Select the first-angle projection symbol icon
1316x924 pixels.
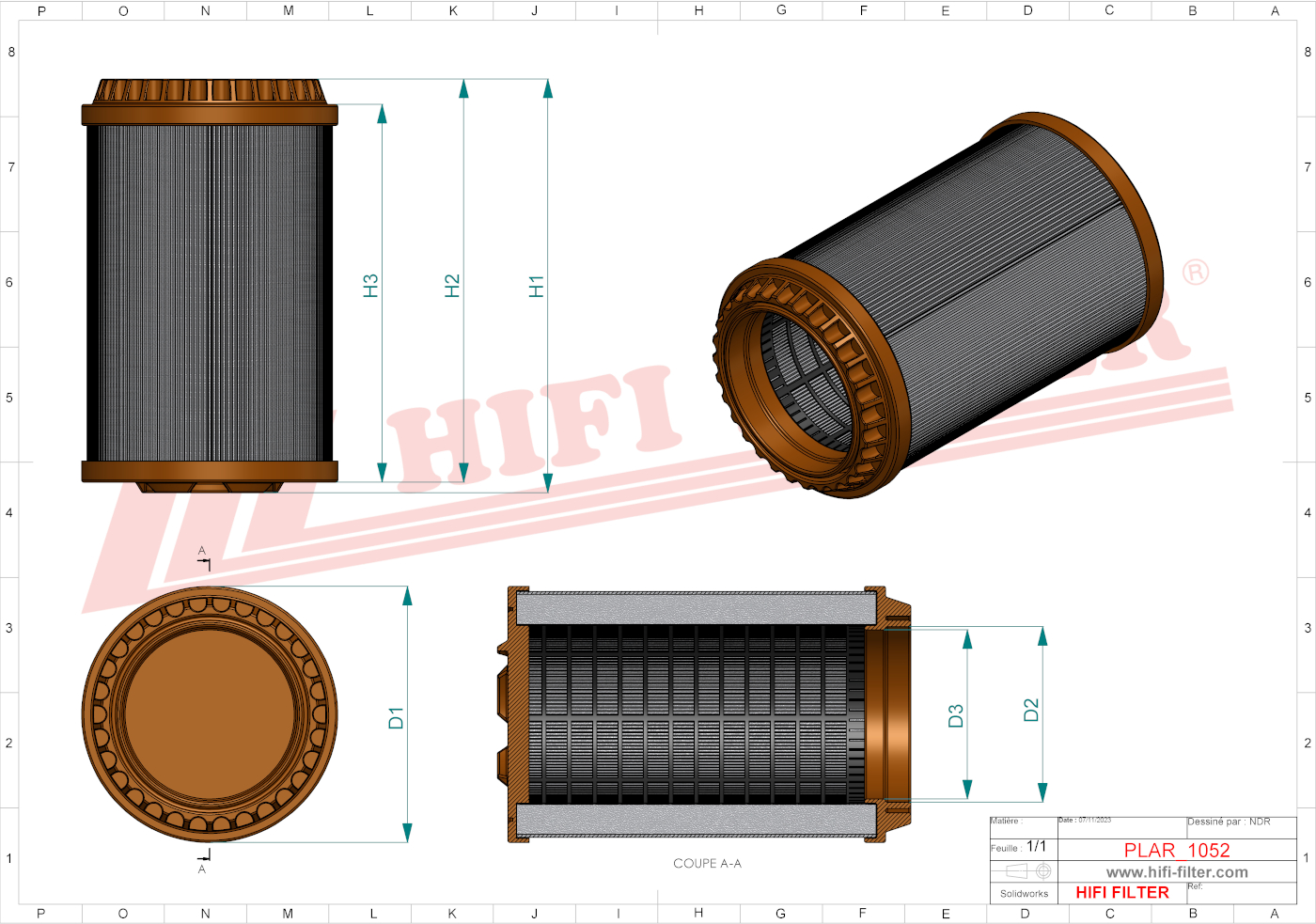tap(1025, 871)
